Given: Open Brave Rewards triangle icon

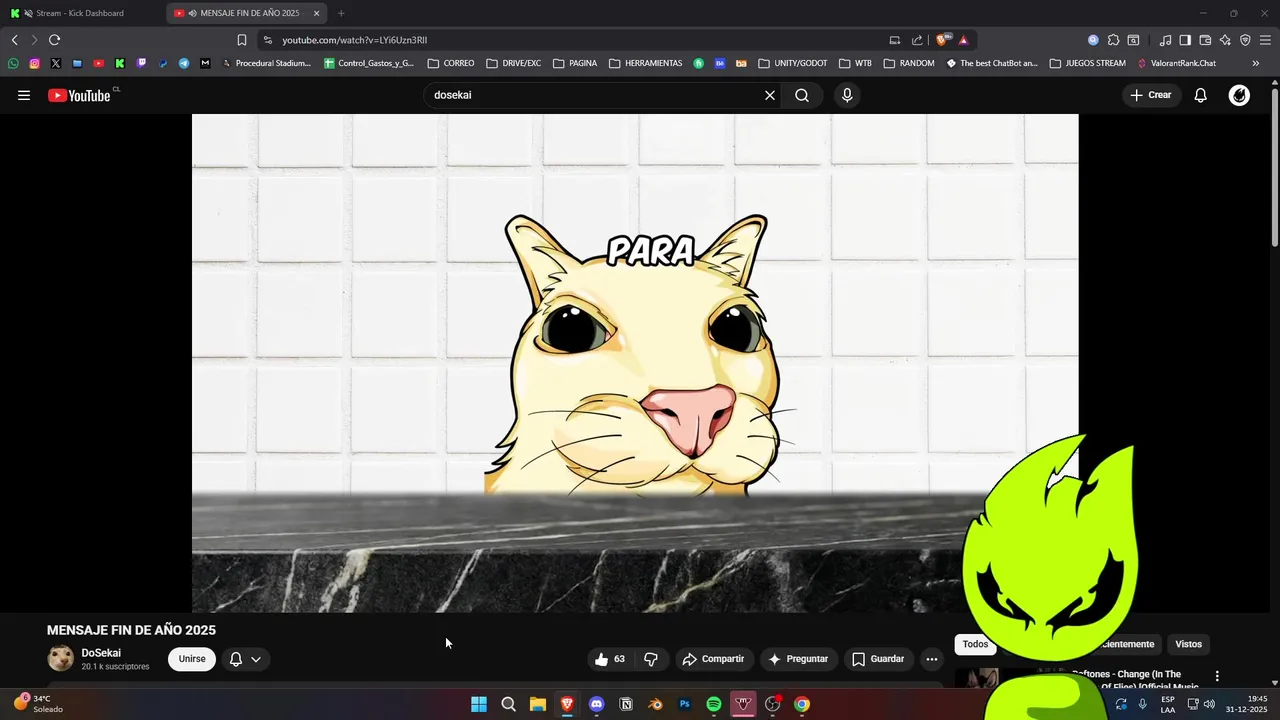Looking at the screenshot, I should 963,40.
